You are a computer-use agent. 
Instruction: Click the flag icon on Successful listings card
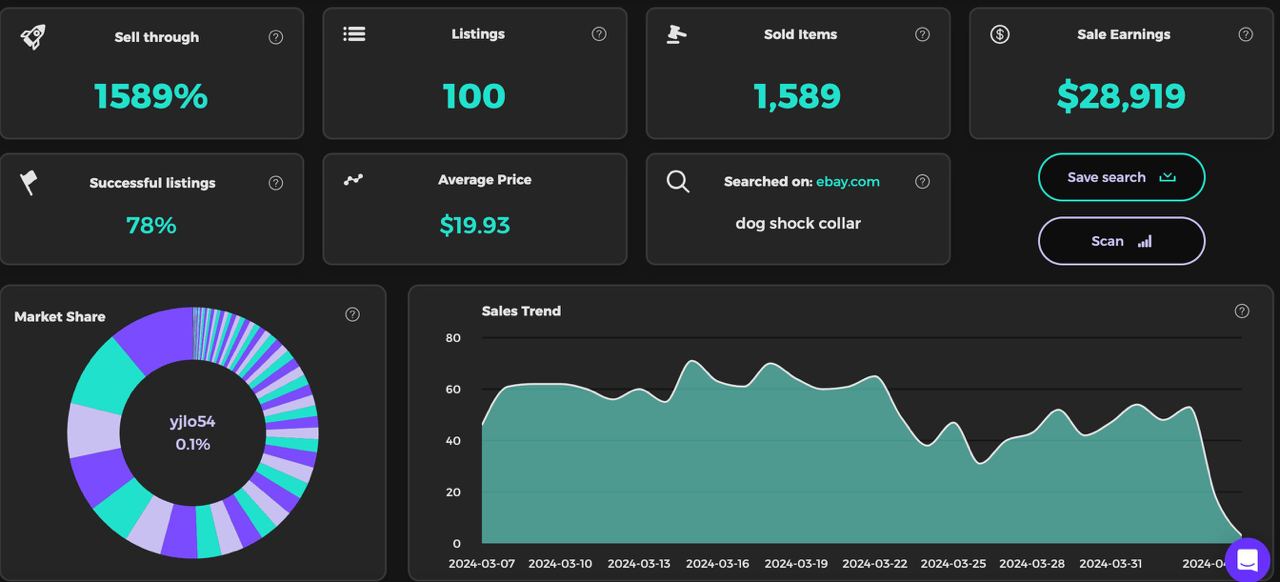point(29,183)
